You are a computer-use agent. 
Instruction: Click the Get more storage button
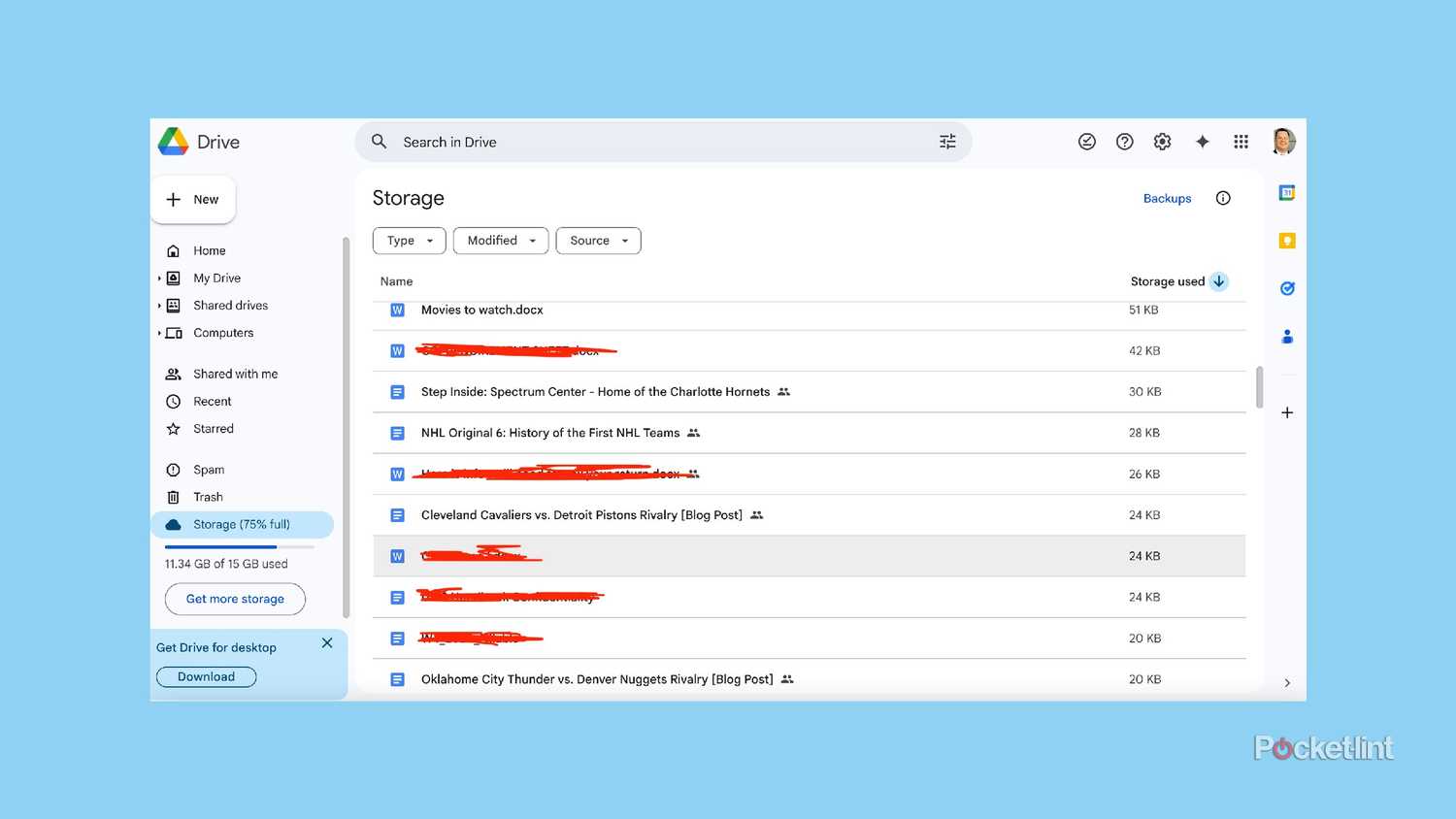point(235,599)
